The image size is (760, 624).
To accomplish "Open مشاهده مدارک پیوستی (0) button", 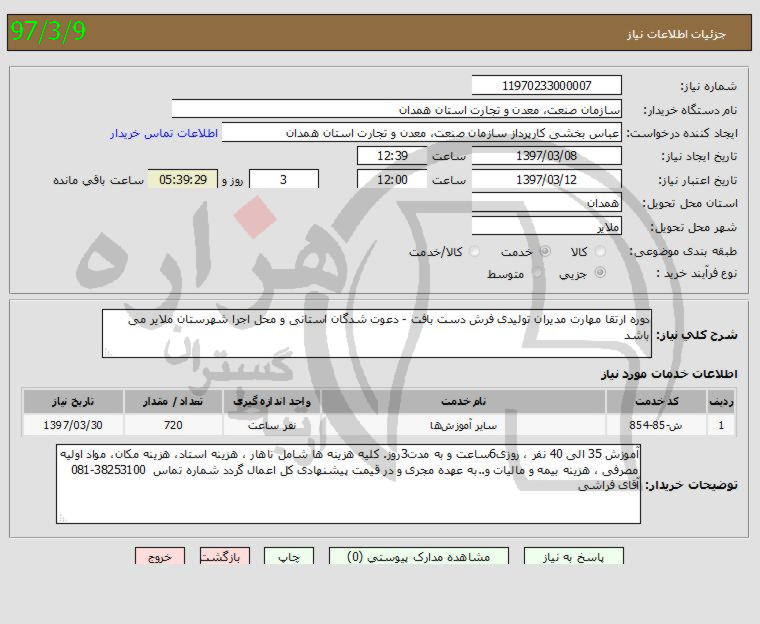I will (419, 557).
